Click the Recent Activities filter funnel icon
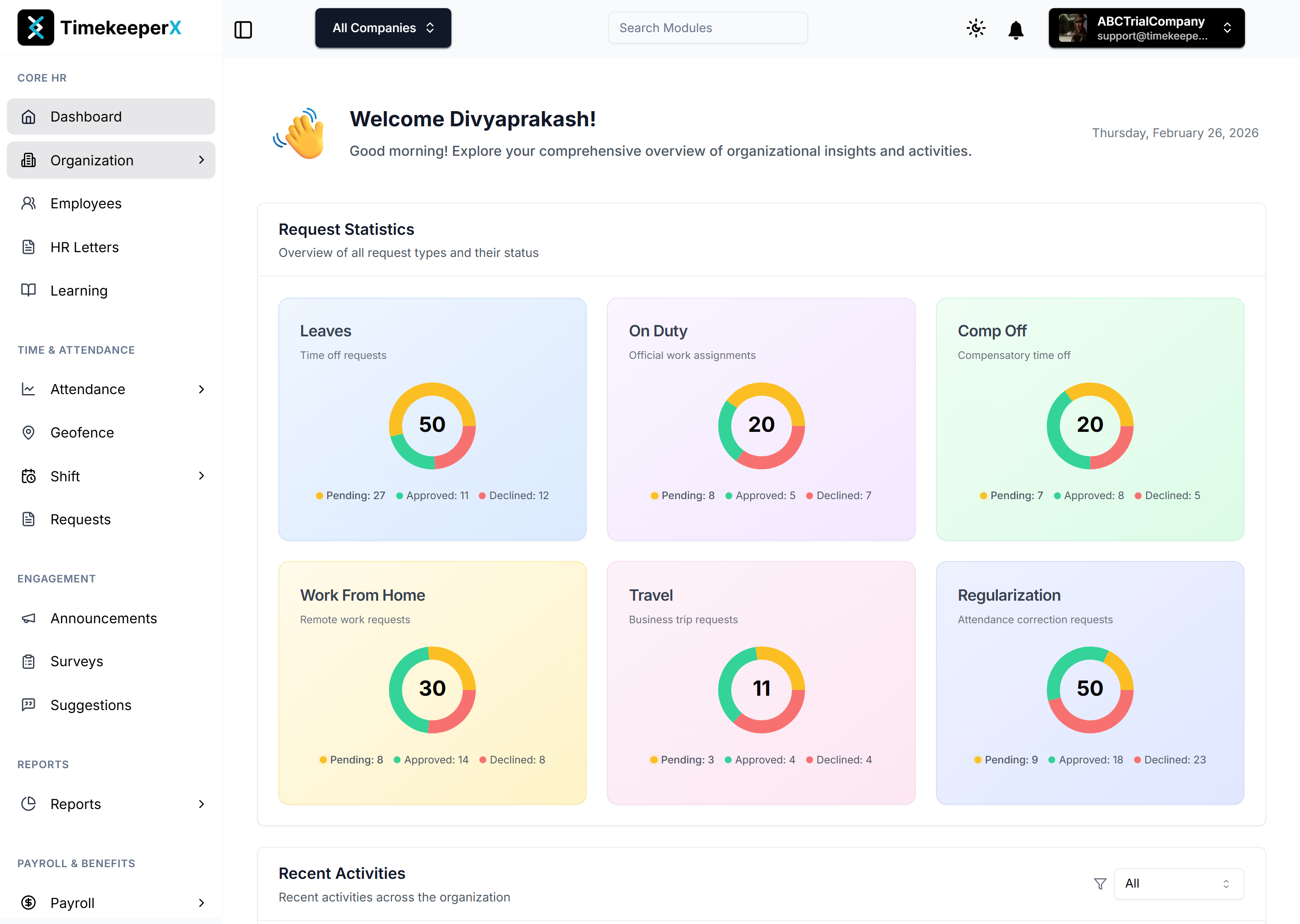 tap(1100, 884)
